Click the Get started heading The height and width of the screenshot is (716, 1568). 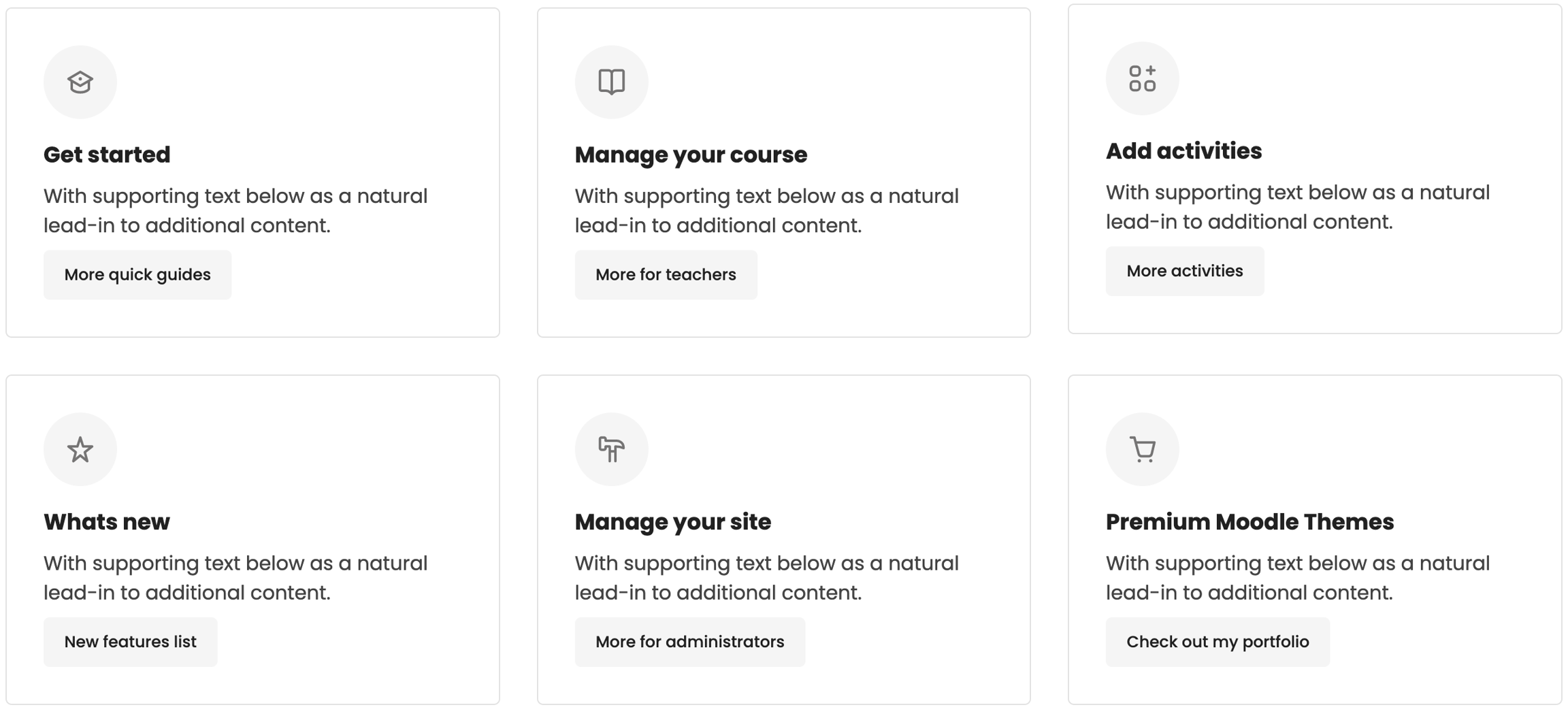click(107, 155)
